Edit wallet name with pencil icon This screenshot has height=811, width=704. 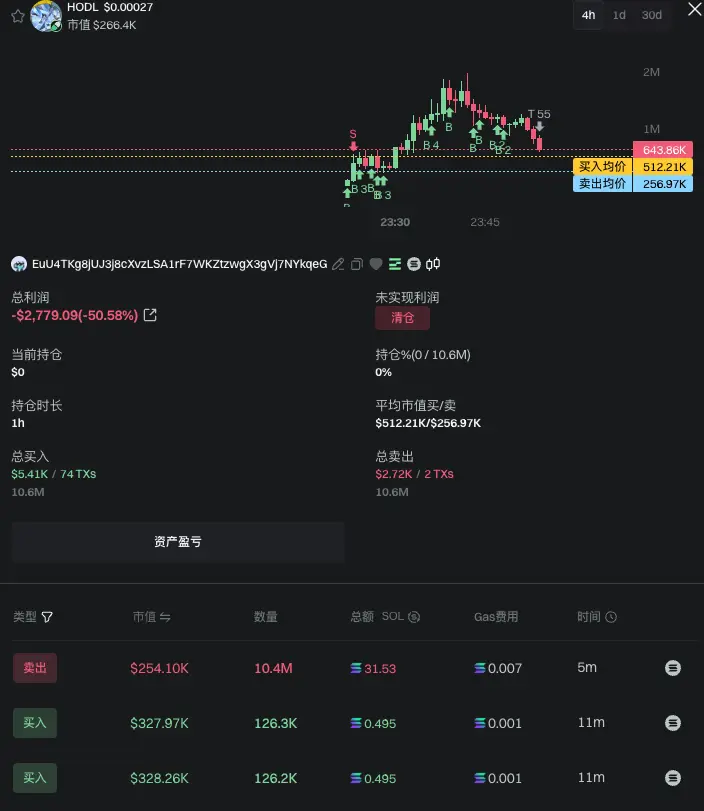click(x=338, y=264)
